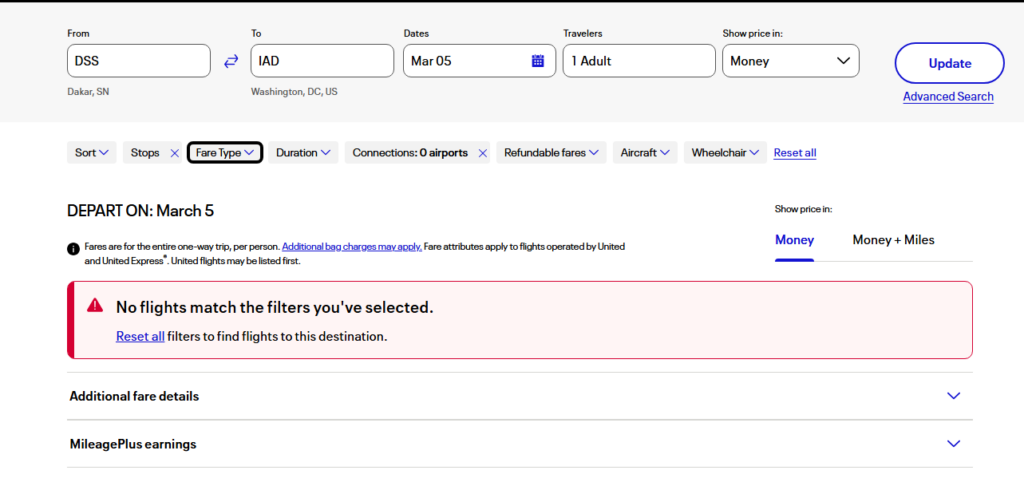The width and height of the screenshot is (1024, 478).
Task: Click the red warning triangle icon
Action: [95, 306]
